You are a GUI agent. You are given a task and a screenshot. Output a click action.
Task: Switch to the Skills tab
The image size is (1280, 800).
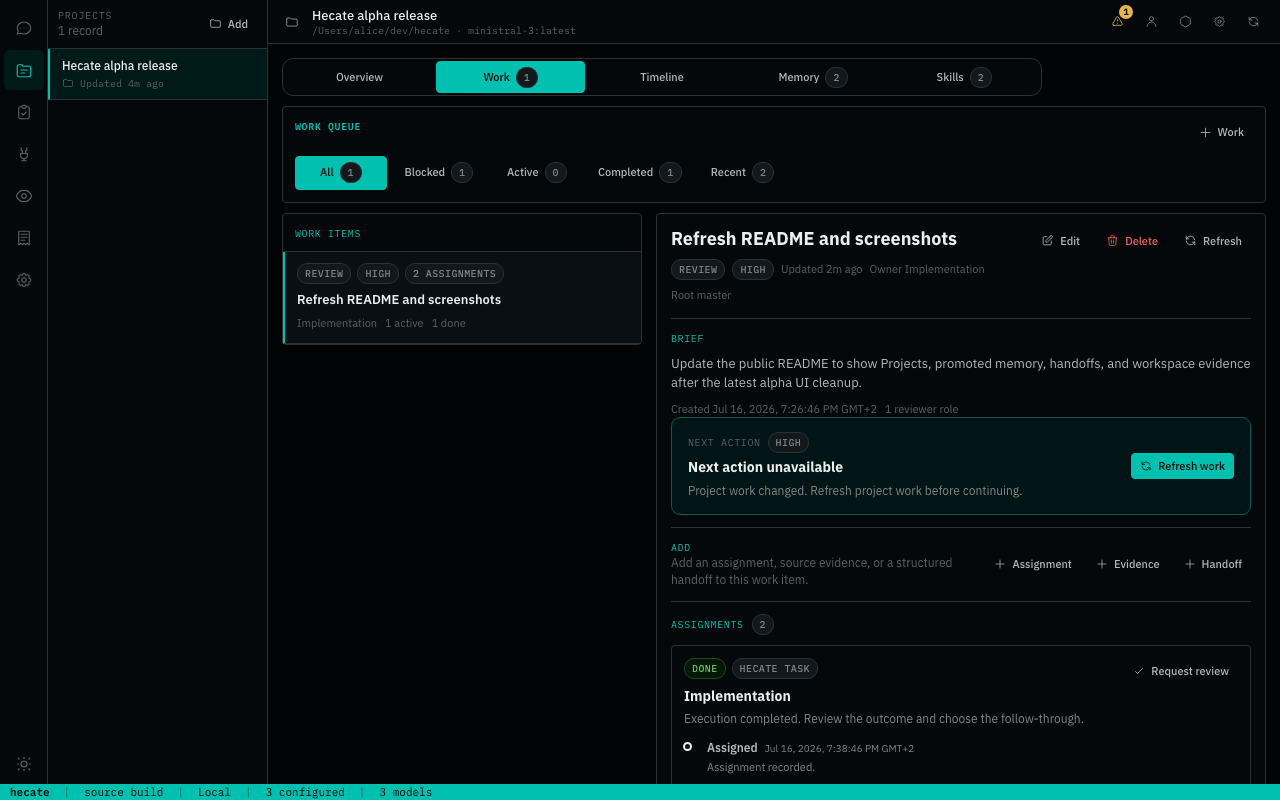964,77
